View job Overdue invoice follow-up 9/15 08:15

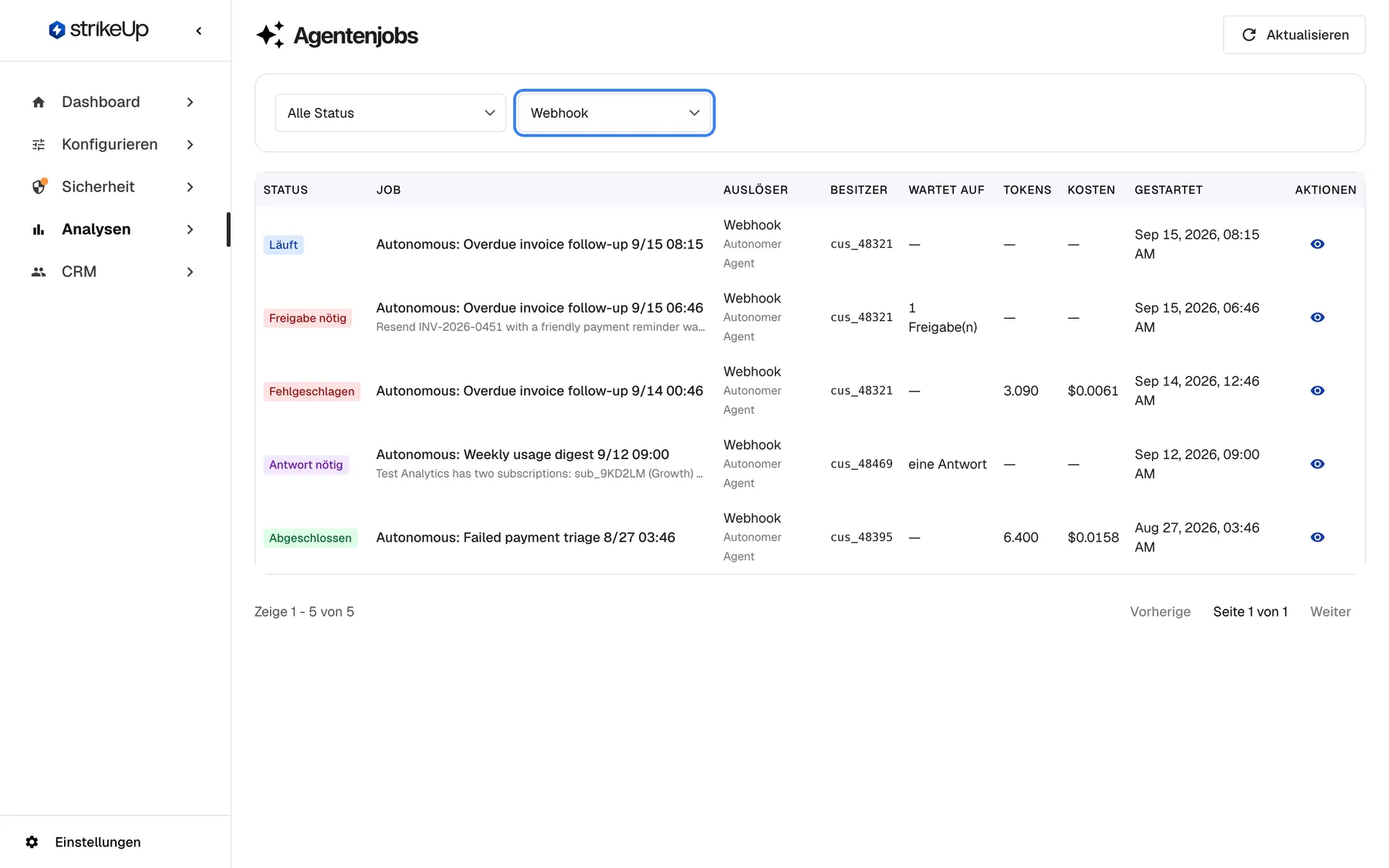[1317, 244]
